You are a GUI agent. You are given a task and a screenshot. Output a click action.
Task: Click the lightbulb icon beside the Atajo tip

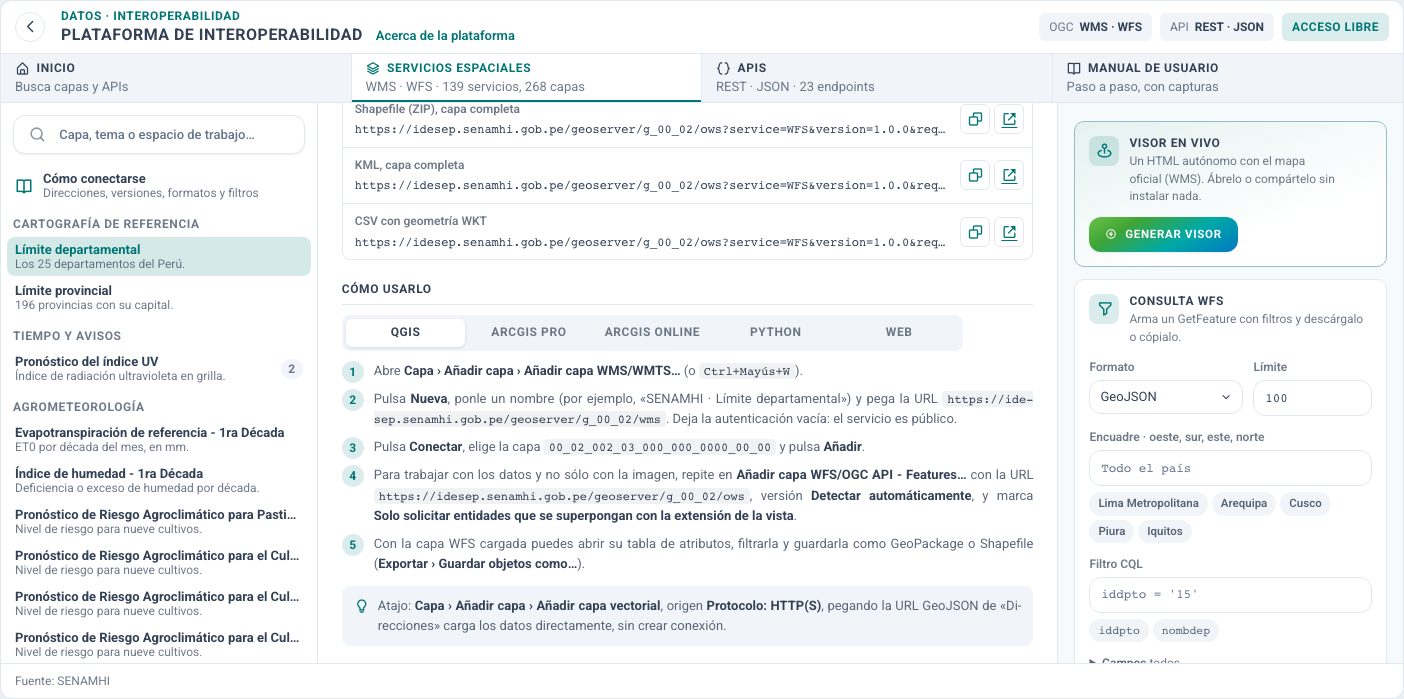(362, 606)
